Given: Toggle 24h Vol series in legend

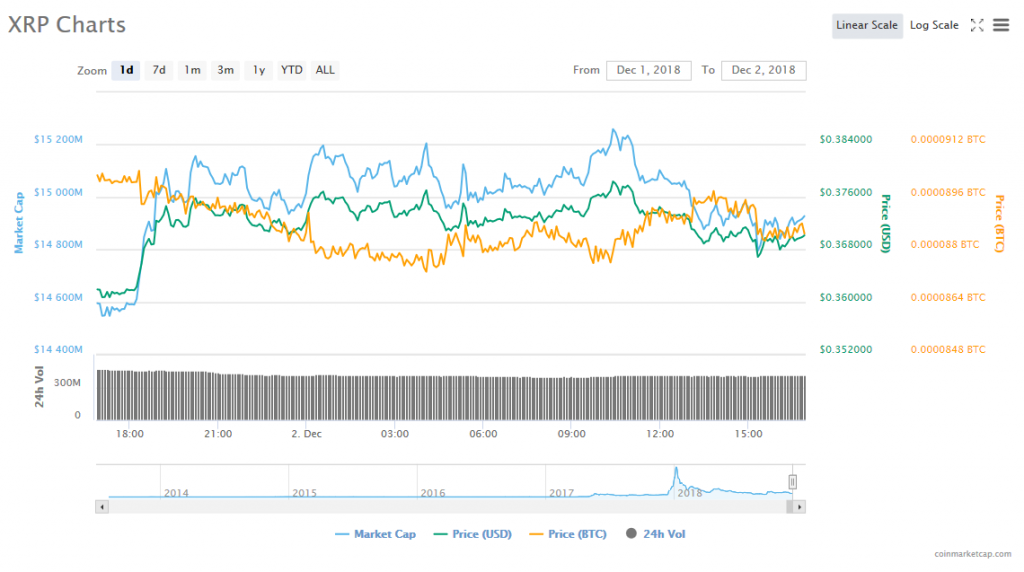Looking at the screenshot, I should click(656, 534).
